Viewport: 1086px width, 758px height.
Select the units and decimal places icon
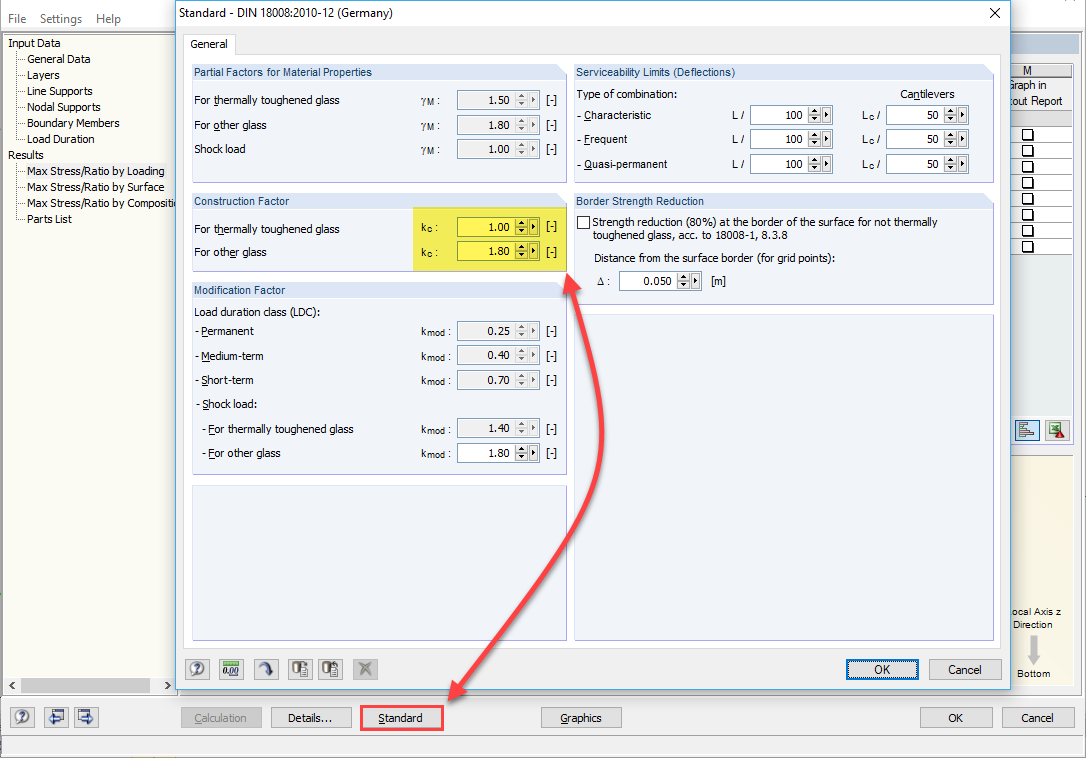pyautogui.click(x=230, y=668)
